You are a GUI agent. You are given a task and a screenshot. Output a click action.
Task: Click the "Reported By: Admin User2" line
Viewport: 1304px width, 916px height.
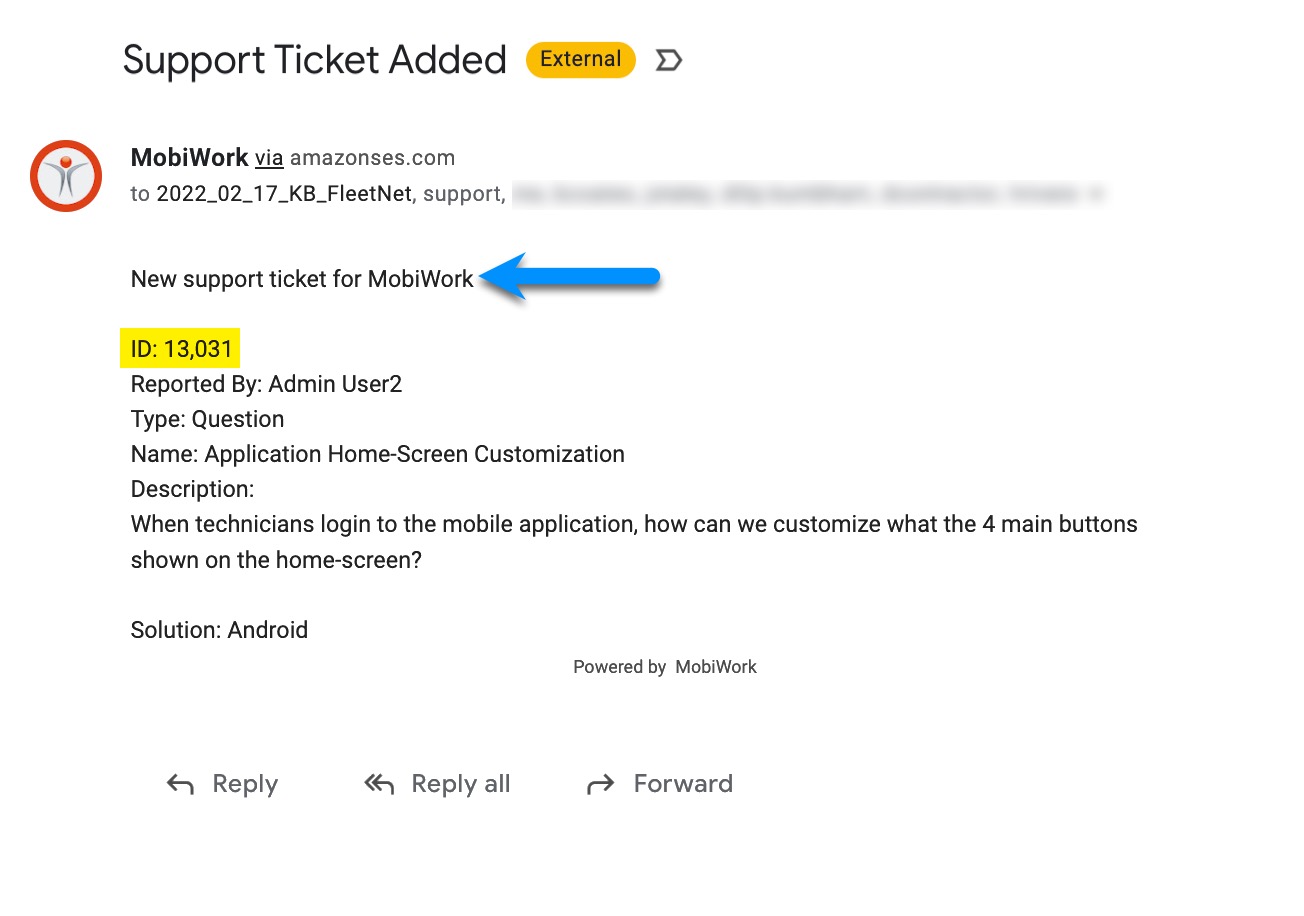(x=266, y=384)
